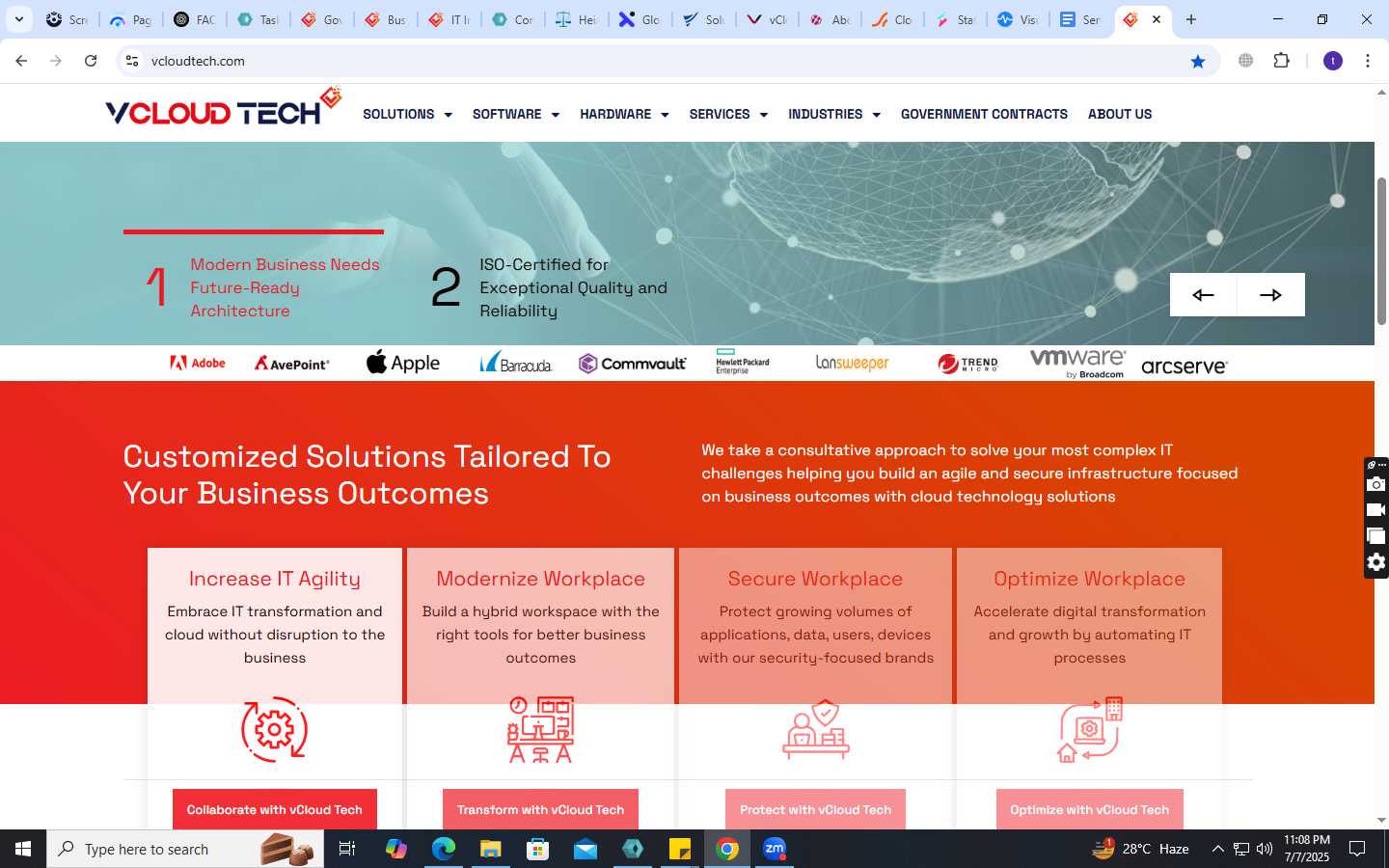The image size is (1389, 868).
Task: Click the AvePoint partner logo
Action: tap(291, 364)
